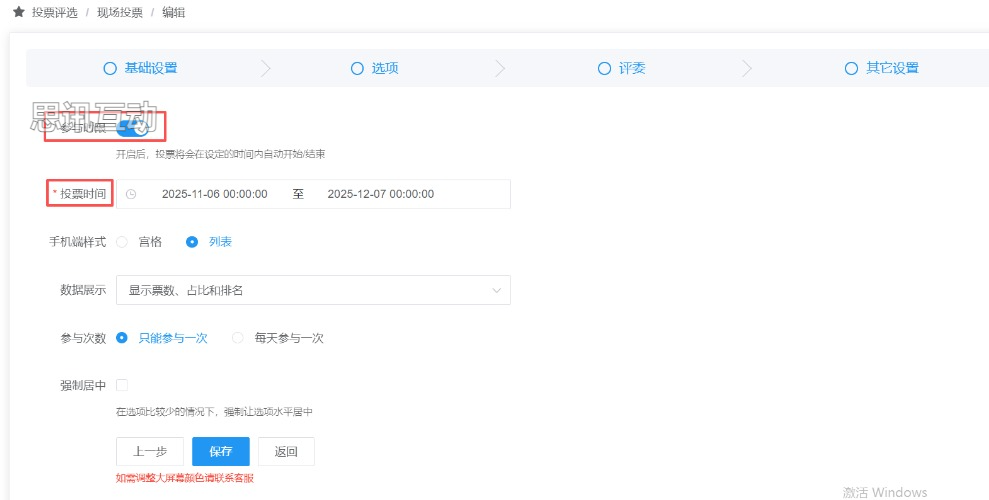Click the clock icon in 投票时间 field
989x500 pixels.
pos(131,194)
